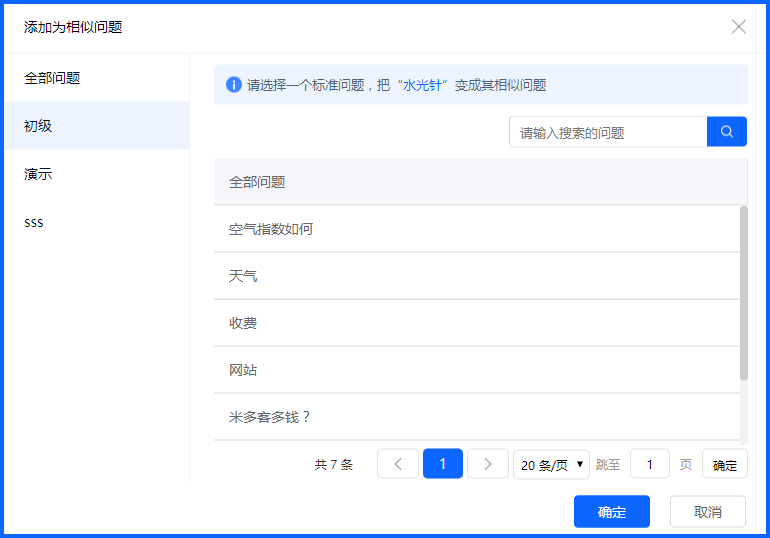This screenshot has height=538, width=770.
Task: Click the blue 确定 confirm button
Action: pyautogui.click(x=612, y=511)
